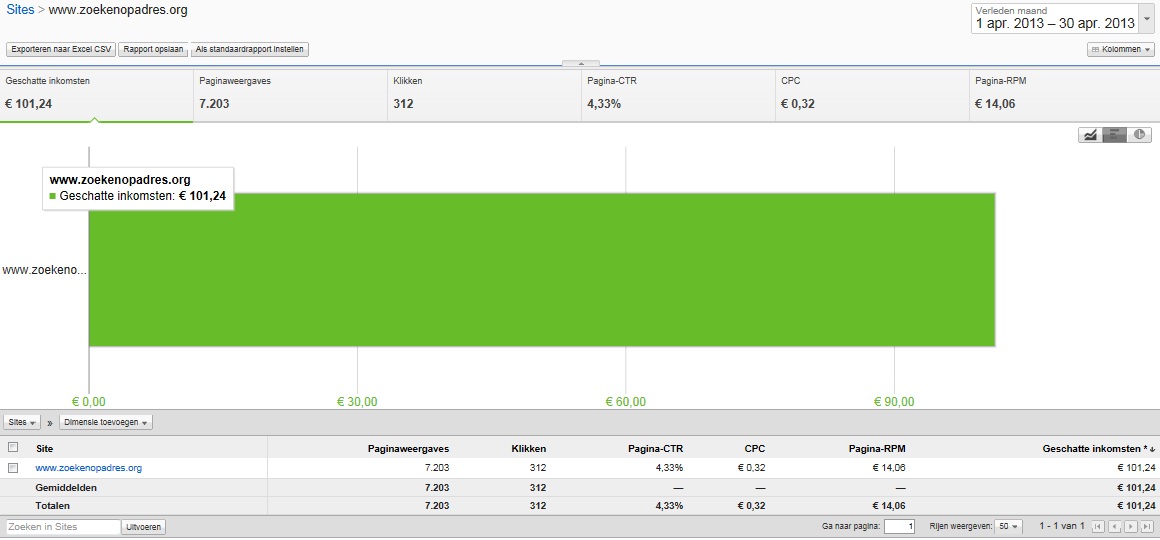Open the Dimensie toevoegen dropdown
This screenshot has width=1160, height=540.
(x=106, y=422)
